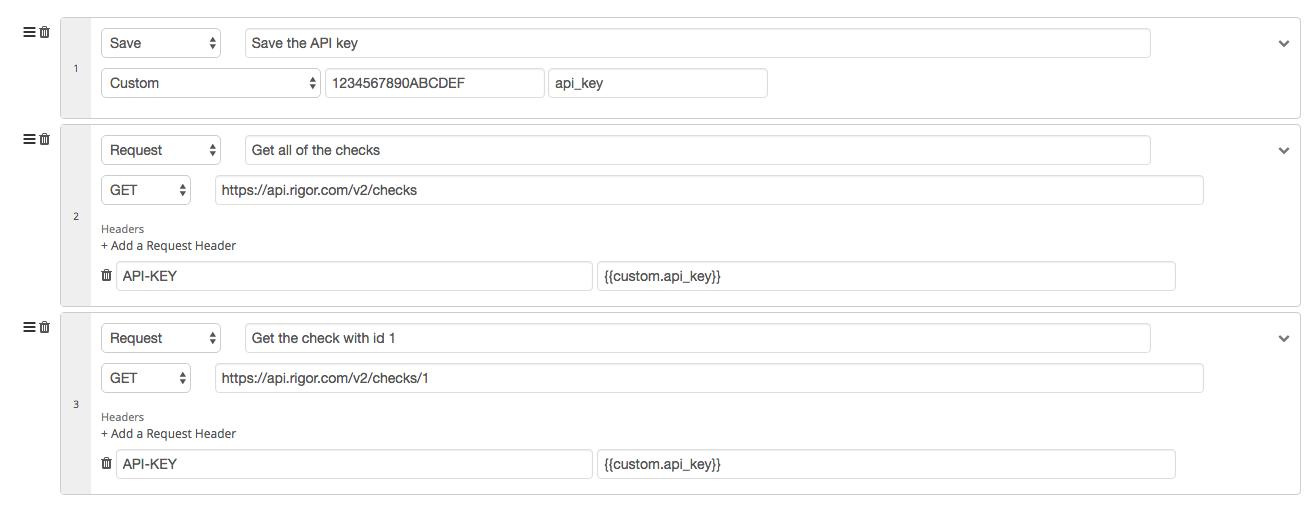This screenshot has width=1315, height=508.
Task: Open the Request type dropdown in step 3
Action: [x=161, y=338]
